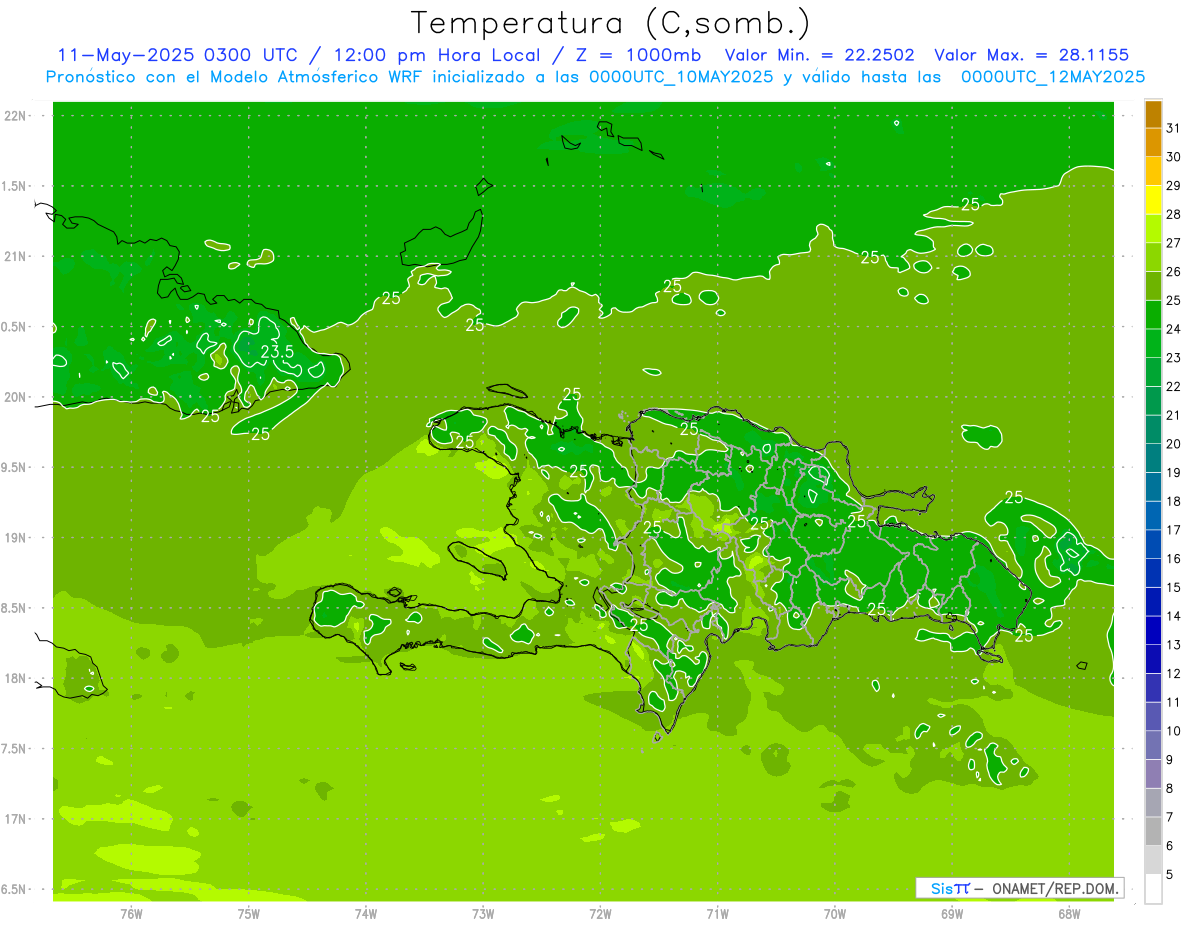Click the "75W" longitude axis label
This screenshot has height=927, width=1200.
coord(249,913)
